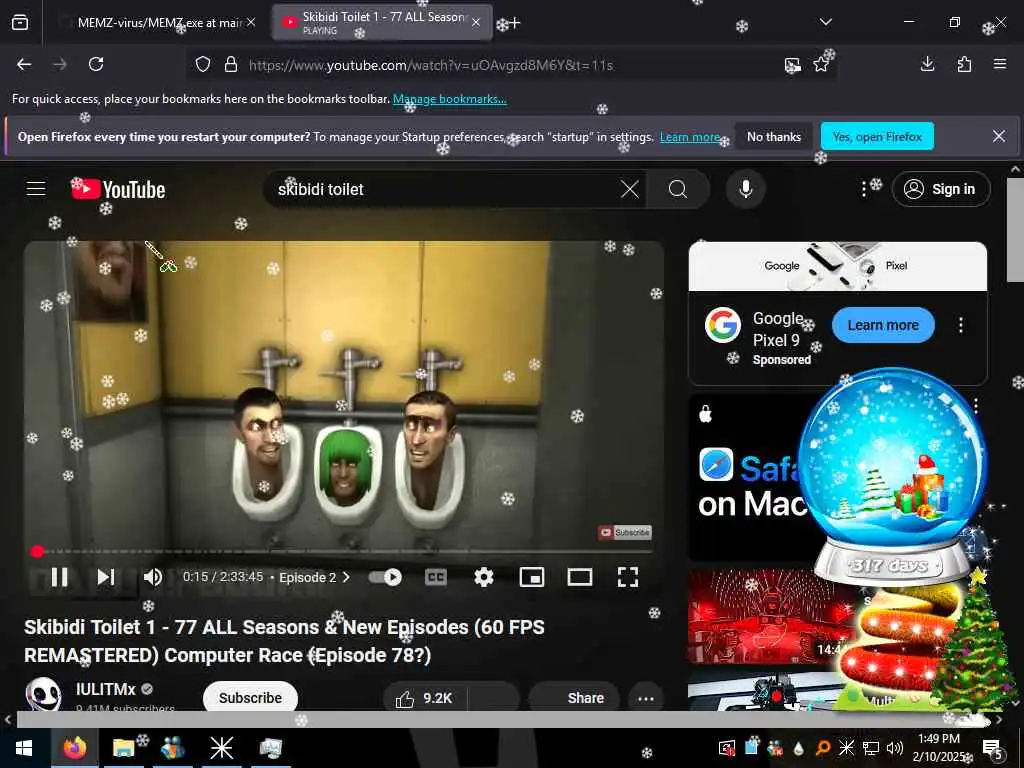Open IULITMx channel avatar

pyautogui.click(x=43, y=695)
